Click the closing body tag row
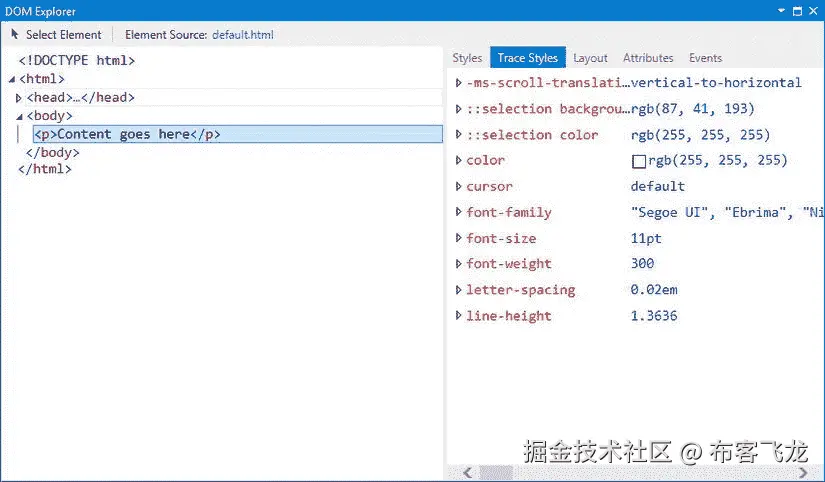 tap(53, 153)
